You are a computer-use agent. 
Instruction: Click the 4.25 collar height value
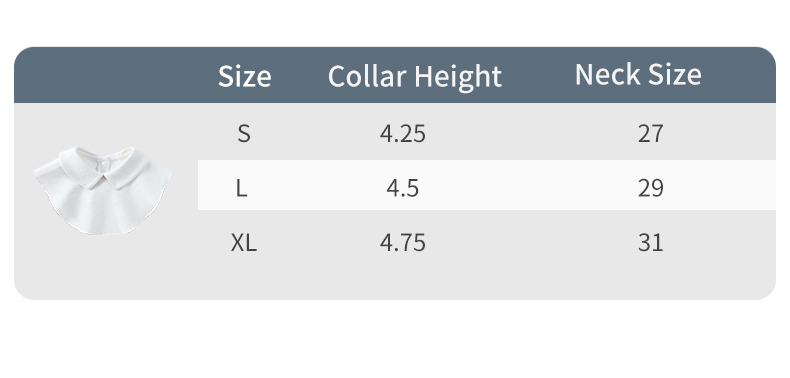tap(403, 134)
